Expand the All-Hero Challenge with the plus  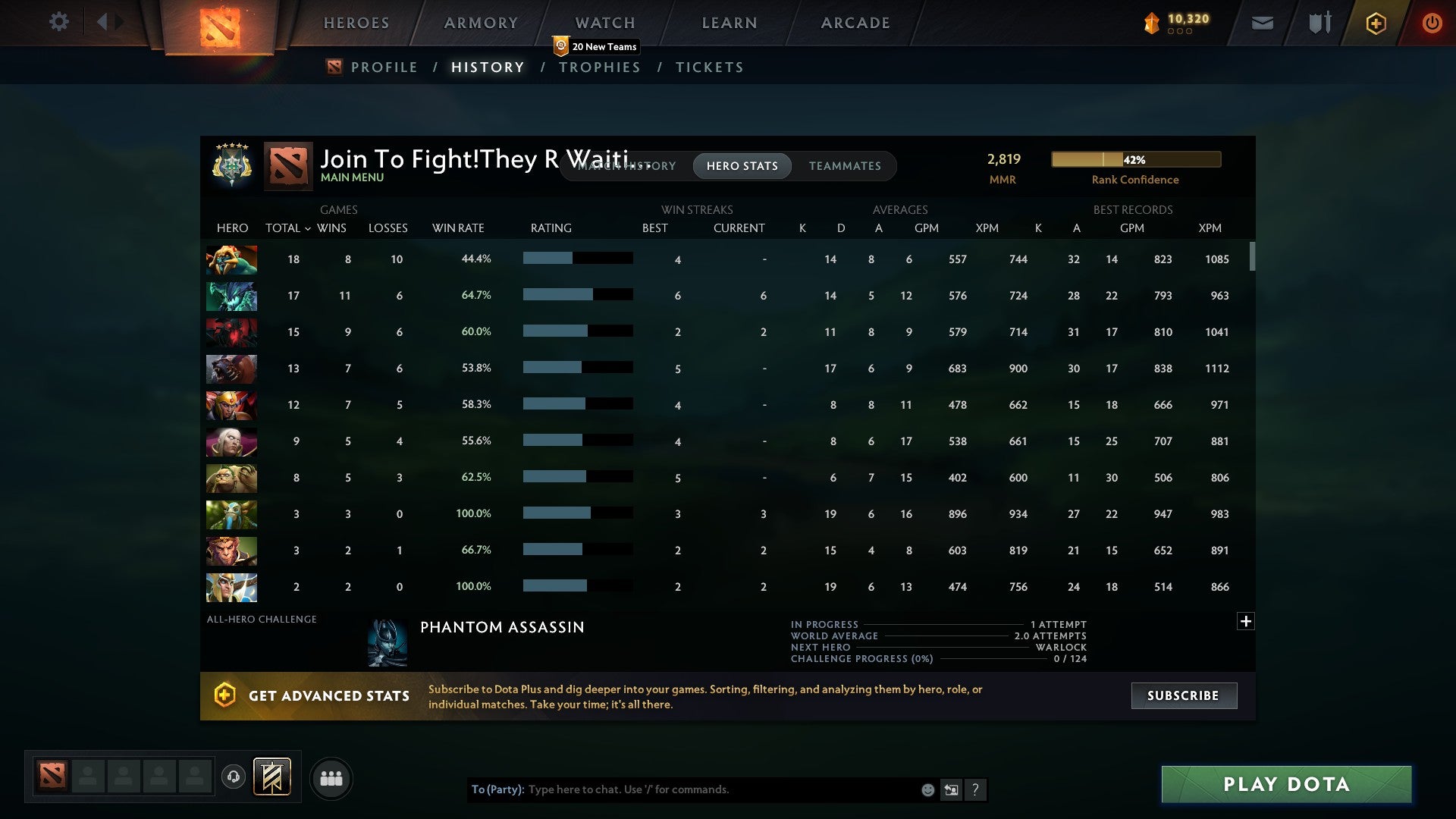(1246, 620)
